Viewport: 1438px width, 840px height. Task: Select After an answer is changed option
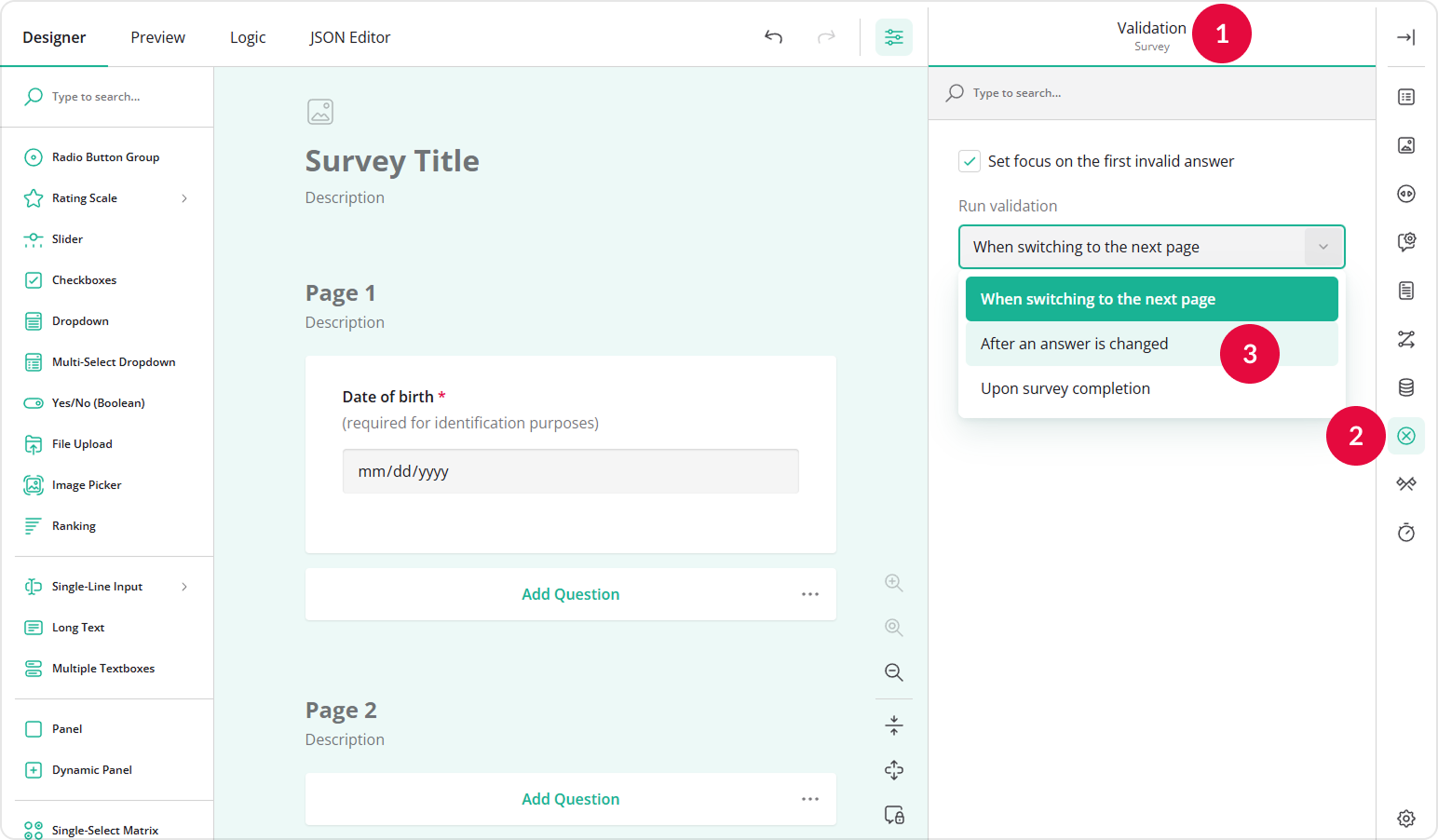click(1074, 344)
